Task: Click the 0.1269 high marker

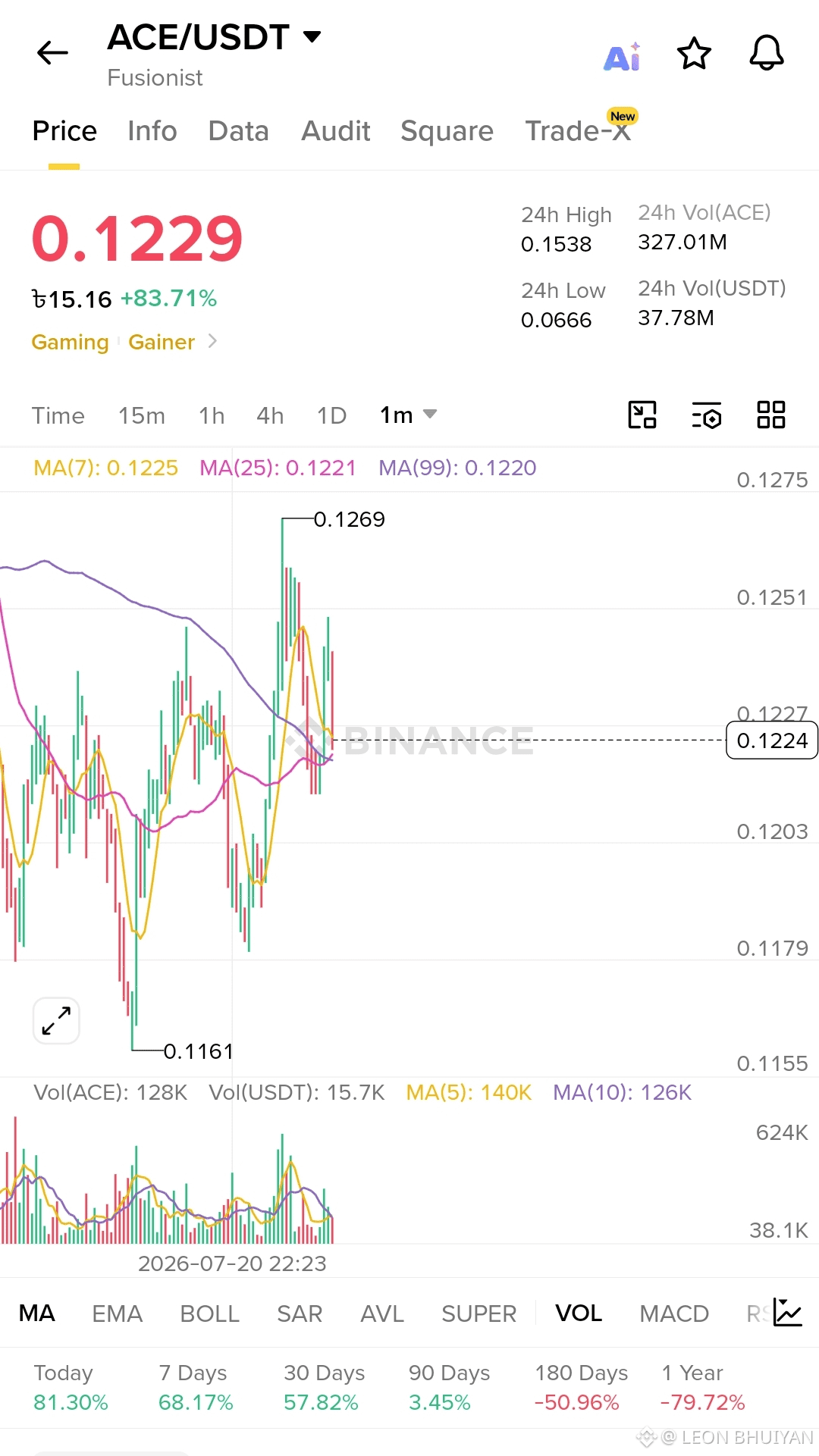Action: click(x=350, y=519)
